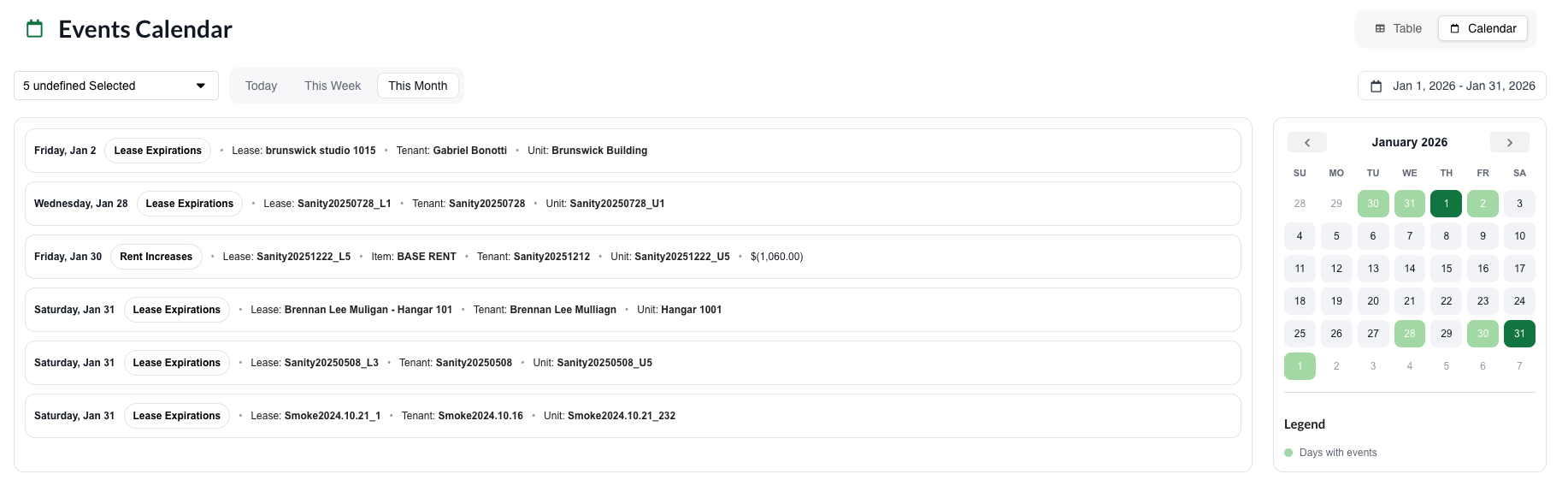Click the calendar icon in date range field
Image resolution: width=1568 pixels, height=492 pixels.
click(x=1376, y=86)
